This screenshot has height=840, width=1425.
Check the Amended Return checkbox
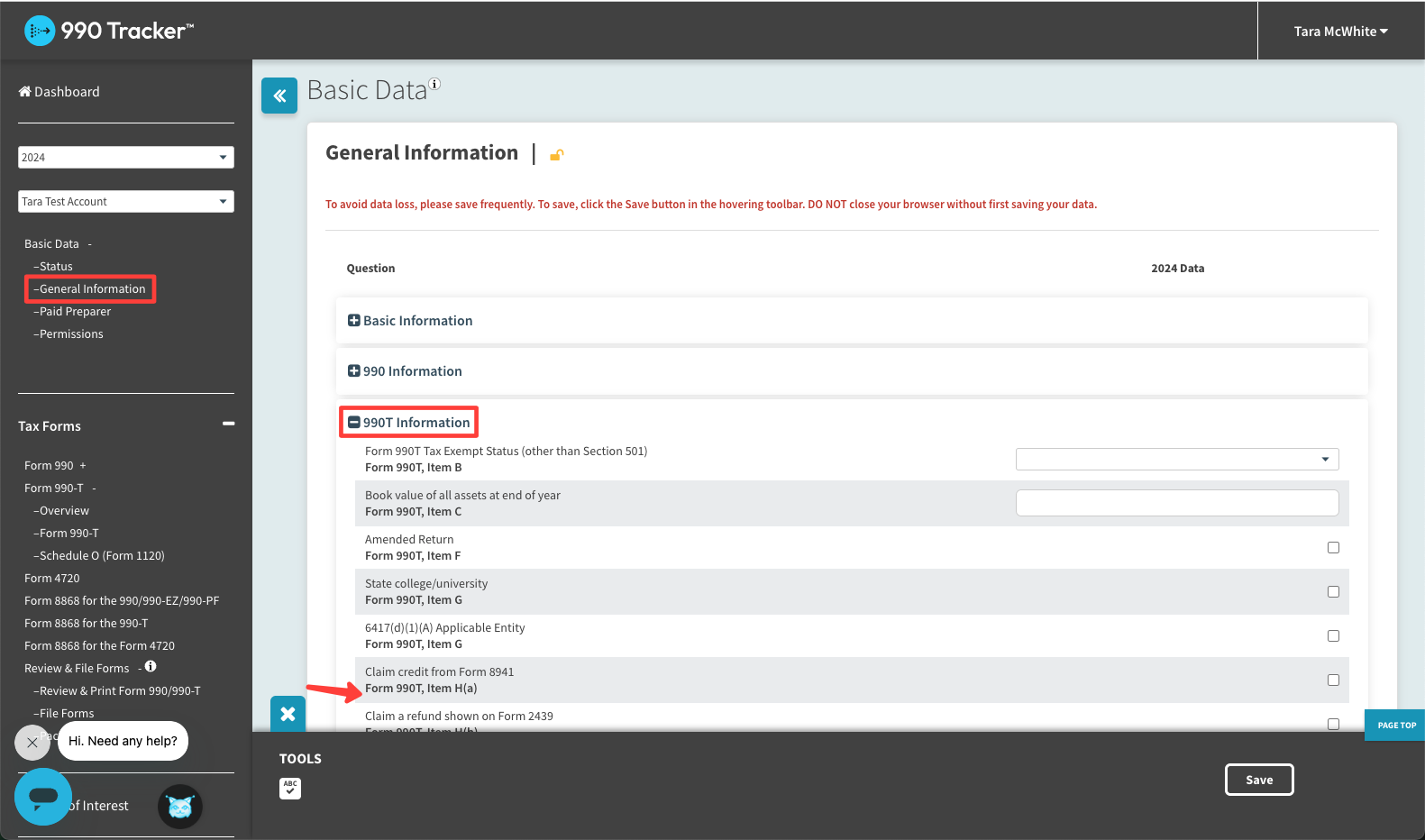pyautogui.click(x=1333, y=548)
